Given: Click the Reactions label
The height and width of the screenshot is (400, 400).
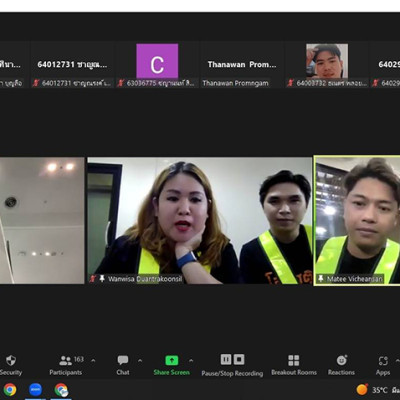Looking at the screenshot, I should [x=341, y=372].
